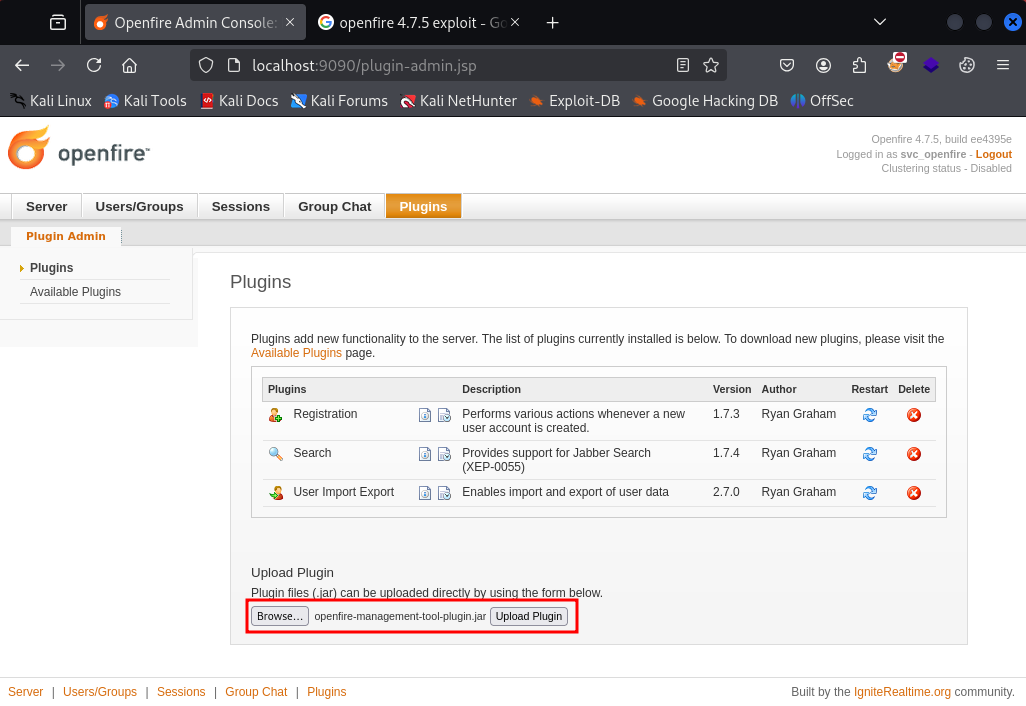Open the footer Plugins link
Viewport: 1026px width, 706px height.
[327, 692]
